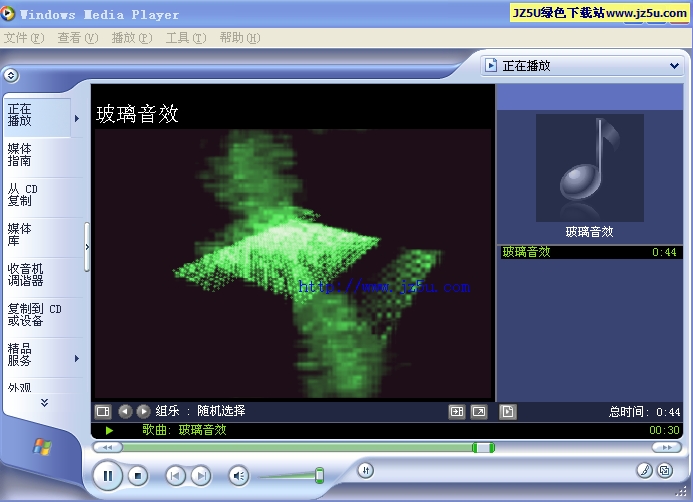
Task: Click the 随机选择 visualization name
Action: click(x=221, y=411)
